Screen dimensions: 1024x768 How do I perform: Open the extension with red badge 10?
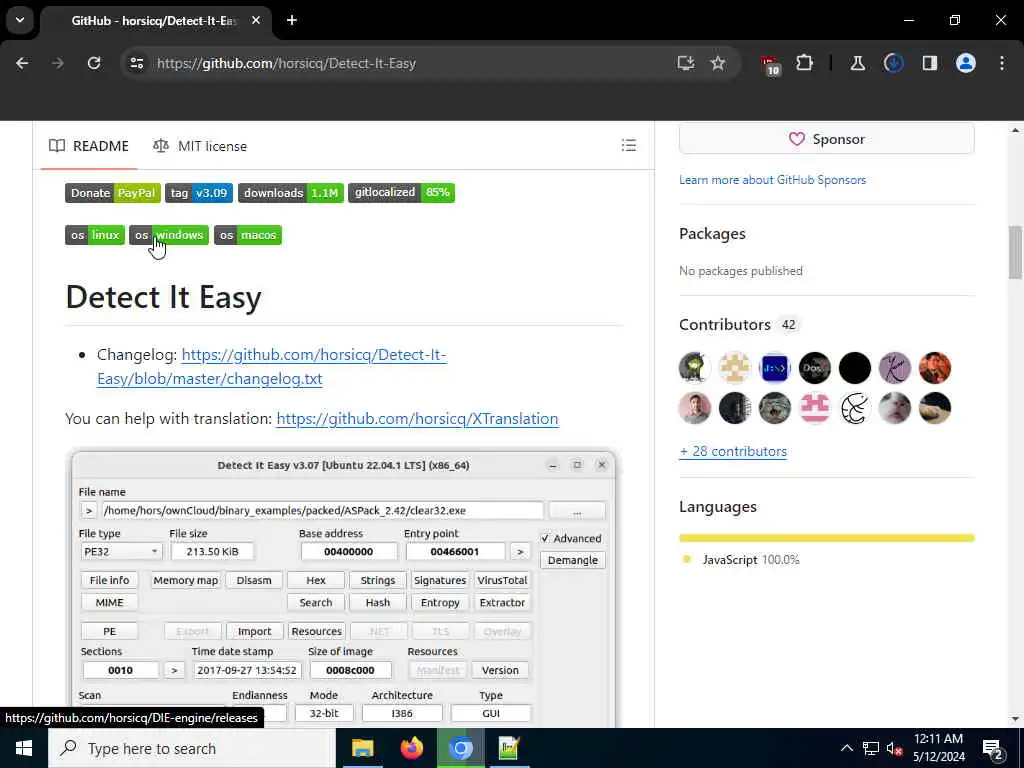click(x=770, y=65)
